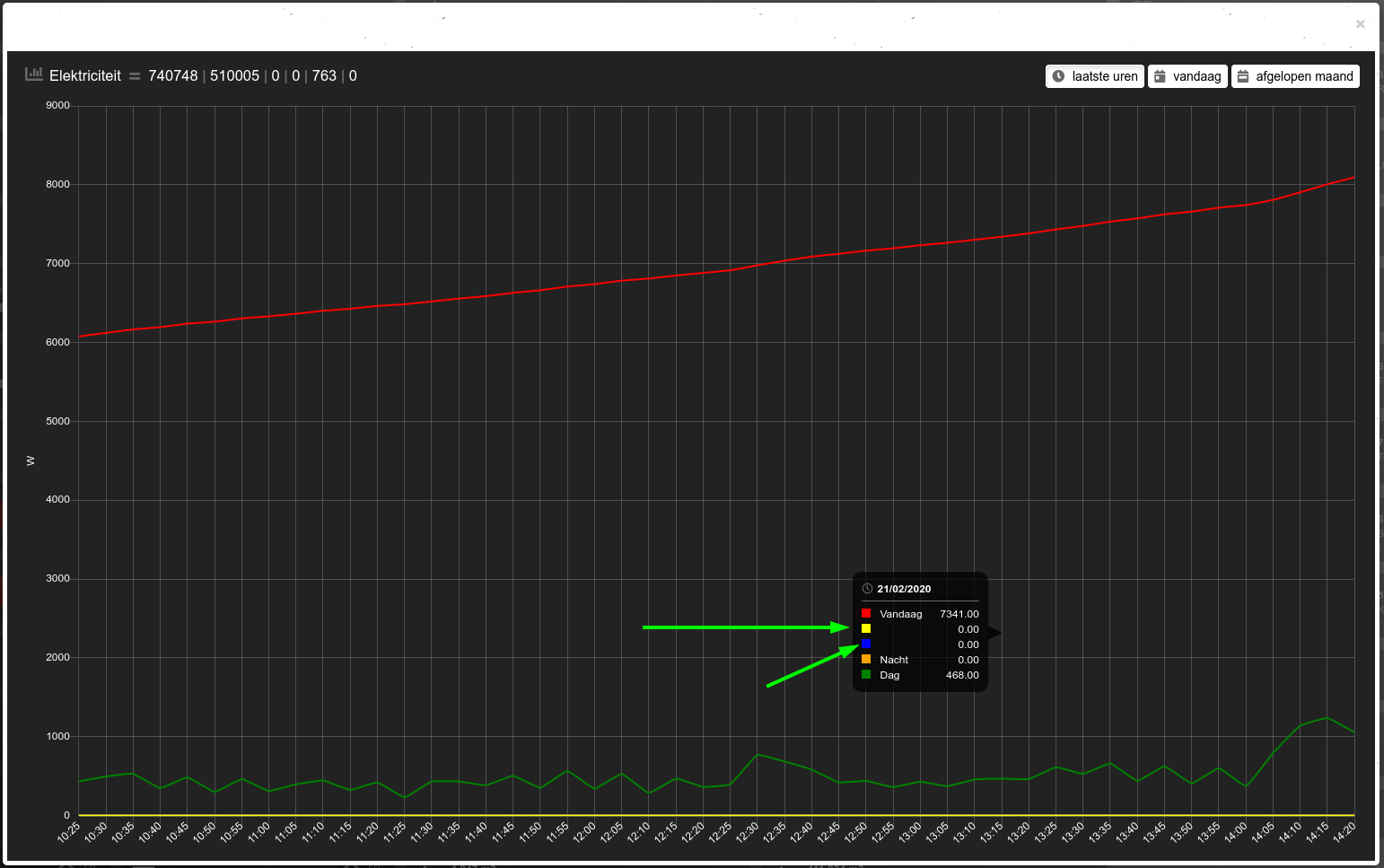Viewport: 1384px width, 868px height.
Task: Click the 3000 label on the y-axis
Action: tap(58, 578)
